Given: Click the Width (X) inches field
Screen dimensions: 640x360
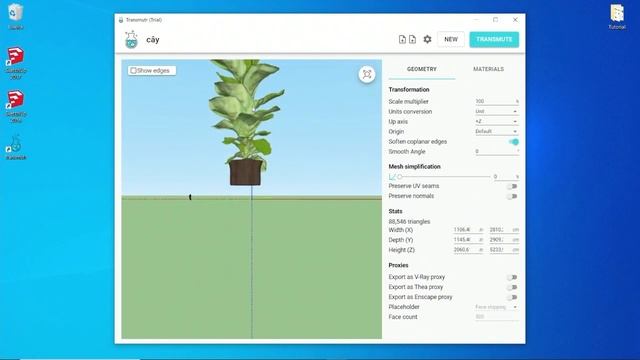Looking at the screenshot, I should coord(468,230).
